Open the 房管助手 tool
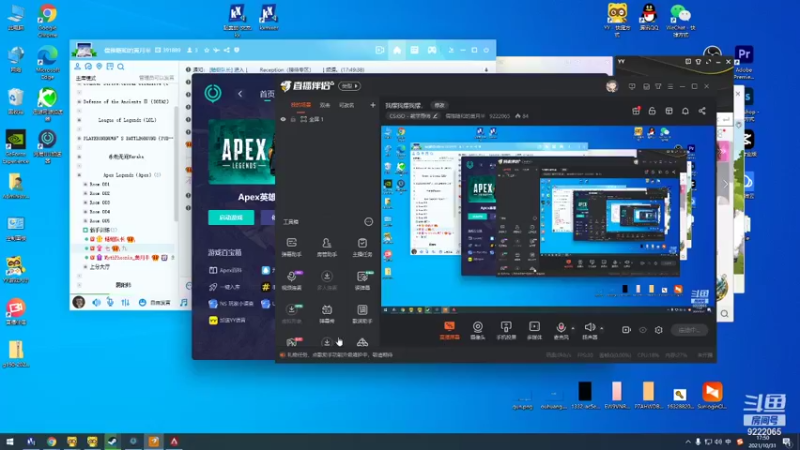800x450 pixels. pyautogui.click(x=327, y=247)
